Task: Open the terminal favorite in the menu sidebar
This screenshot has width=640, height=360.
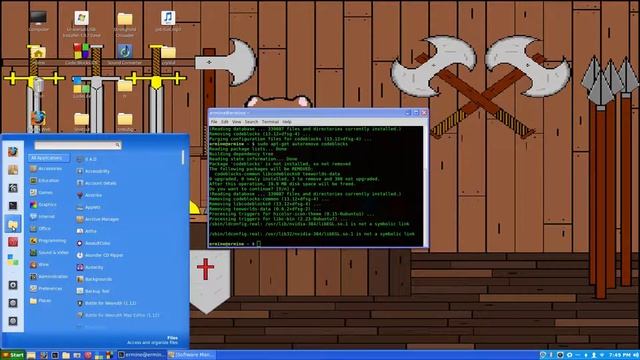Action: (13, 206)
